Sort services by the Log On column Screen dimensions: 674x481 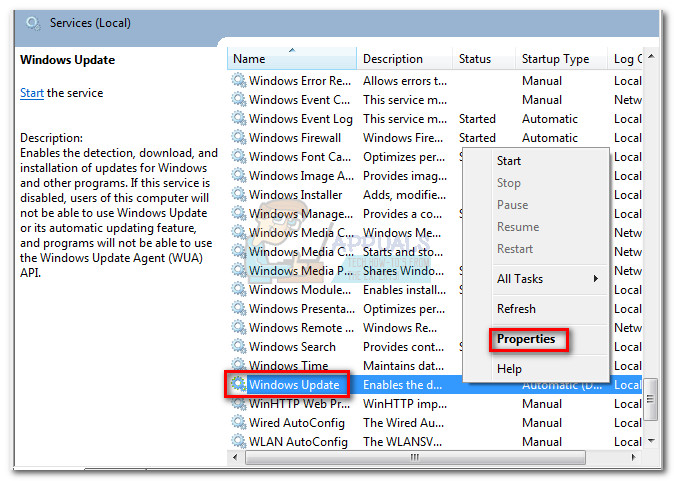[x=625, y=58]
